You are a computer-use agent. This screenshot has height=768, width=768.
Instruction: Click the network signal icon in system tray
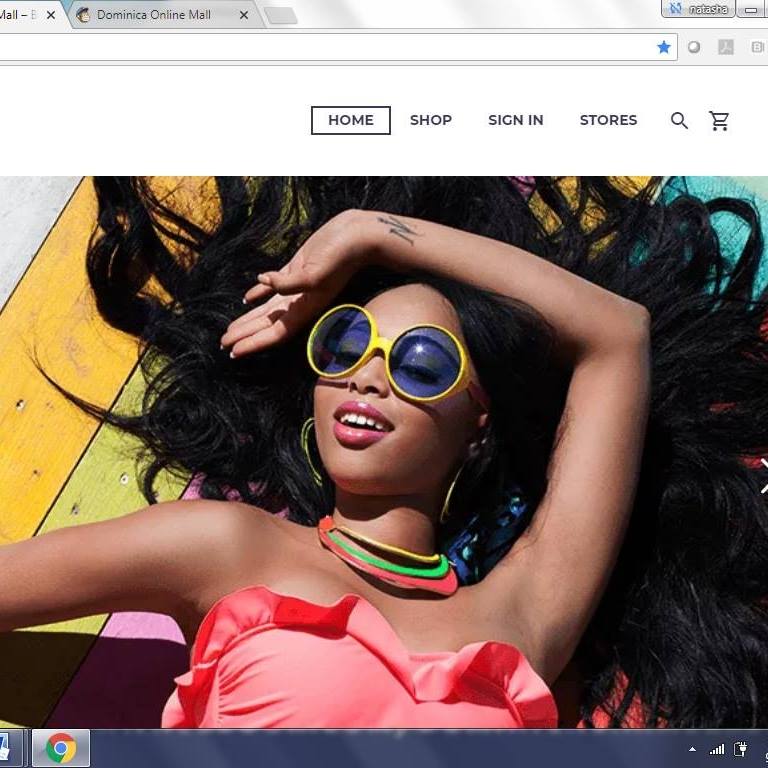717,749
